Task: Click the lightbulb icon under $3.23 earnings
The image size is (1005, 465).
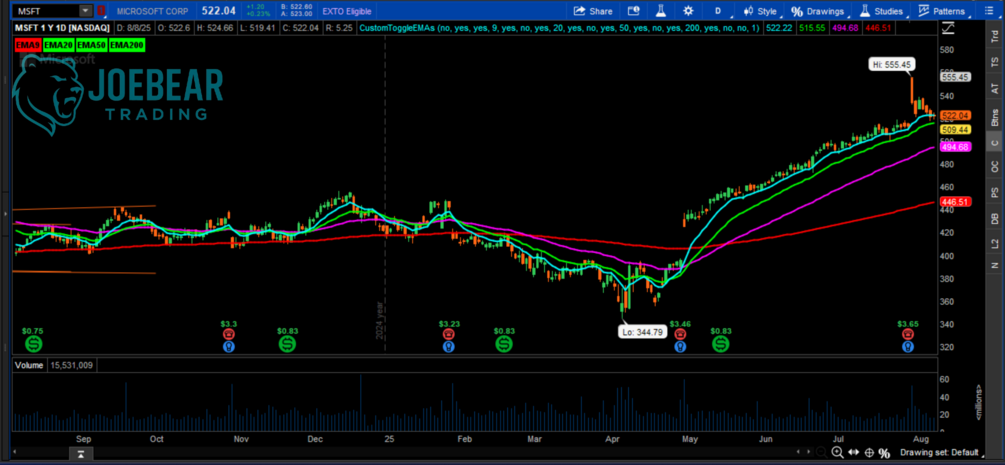Action: click(449, 346)
